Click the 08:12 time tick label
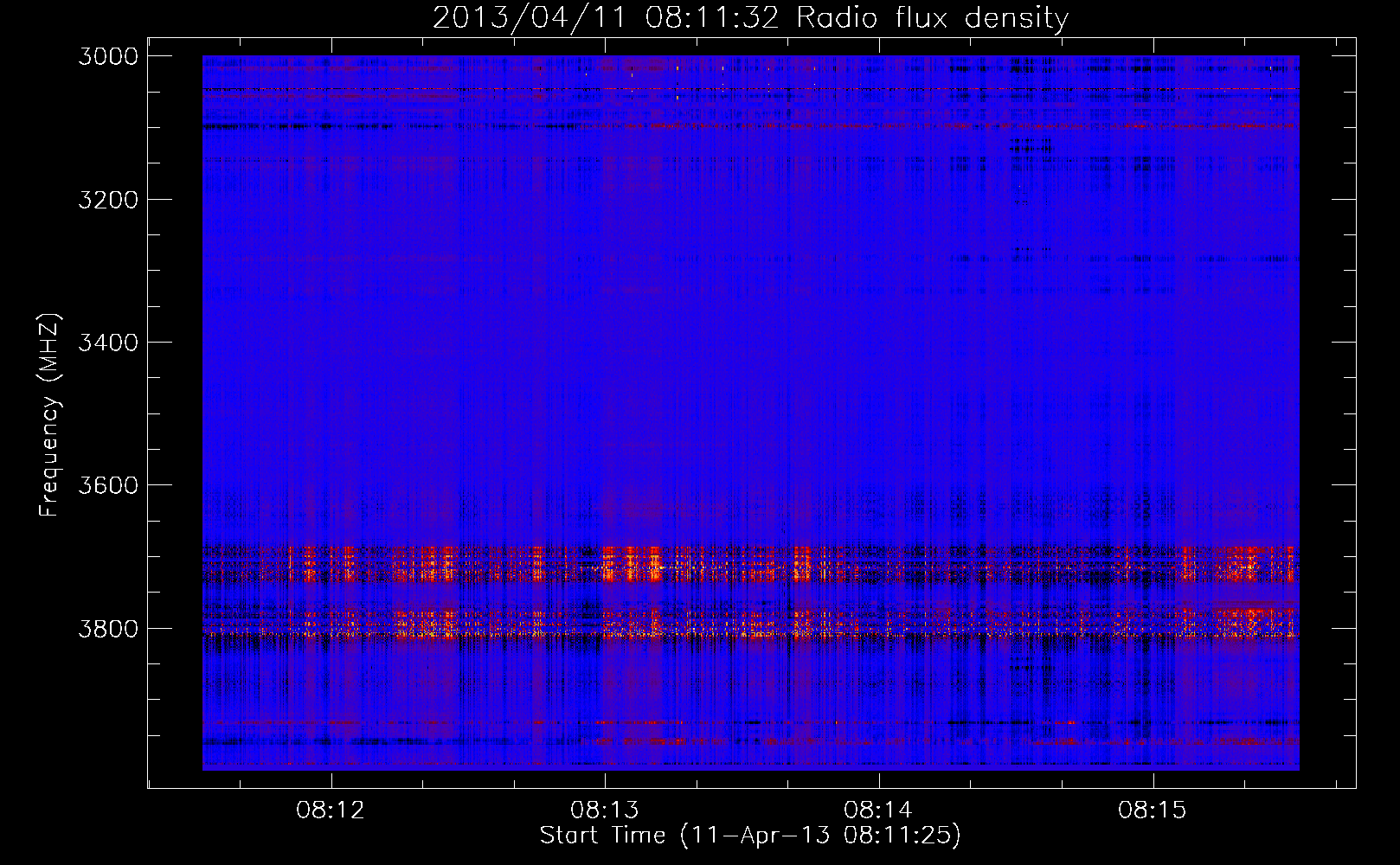The height and width of the screenshot is (865, 1400). (331, 811)
